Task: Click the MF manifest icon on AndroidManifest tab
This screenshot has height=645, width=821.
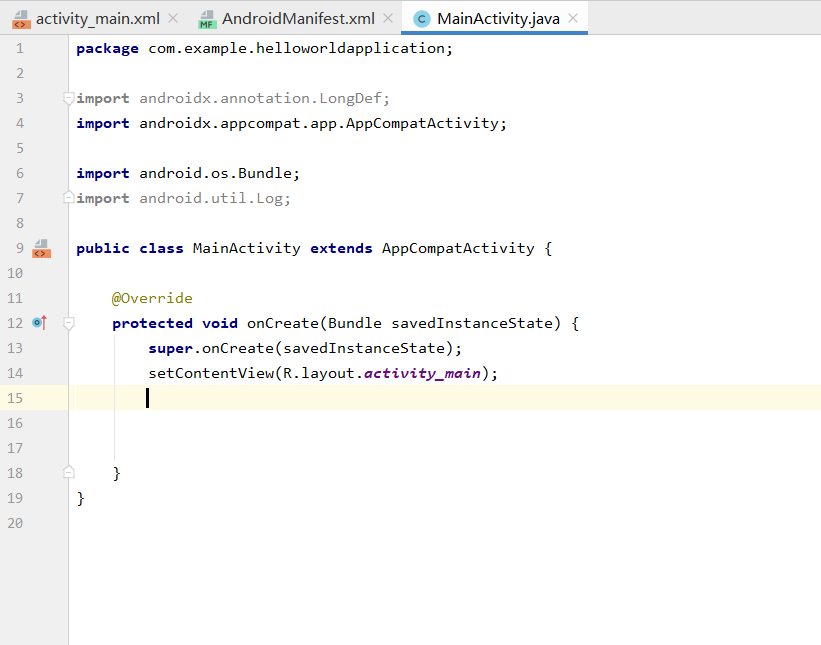Action: 207,19
